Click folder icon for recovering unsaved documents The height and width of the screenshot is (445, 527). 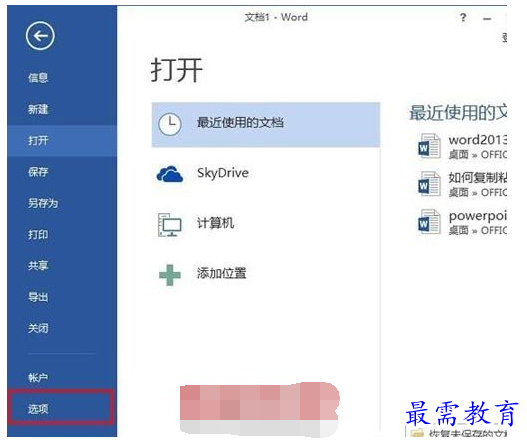pos(417,432)
